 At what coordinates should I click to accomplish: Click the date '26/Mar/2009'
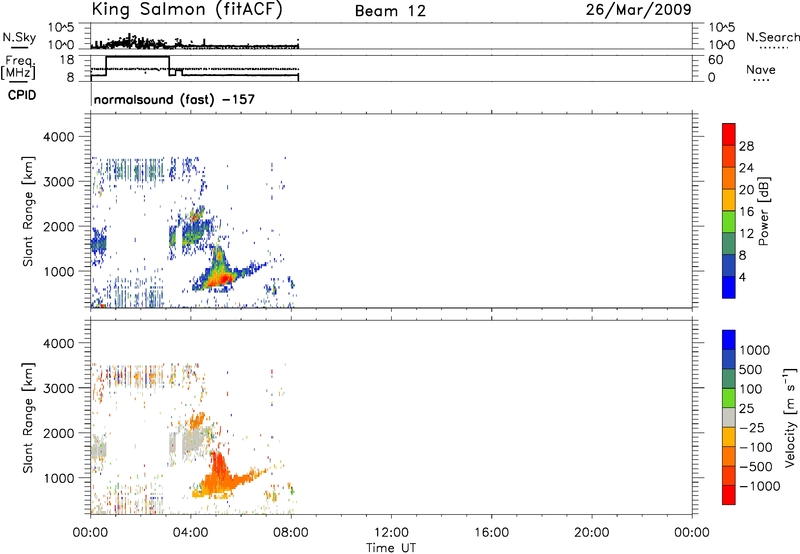tap(639, 10)
